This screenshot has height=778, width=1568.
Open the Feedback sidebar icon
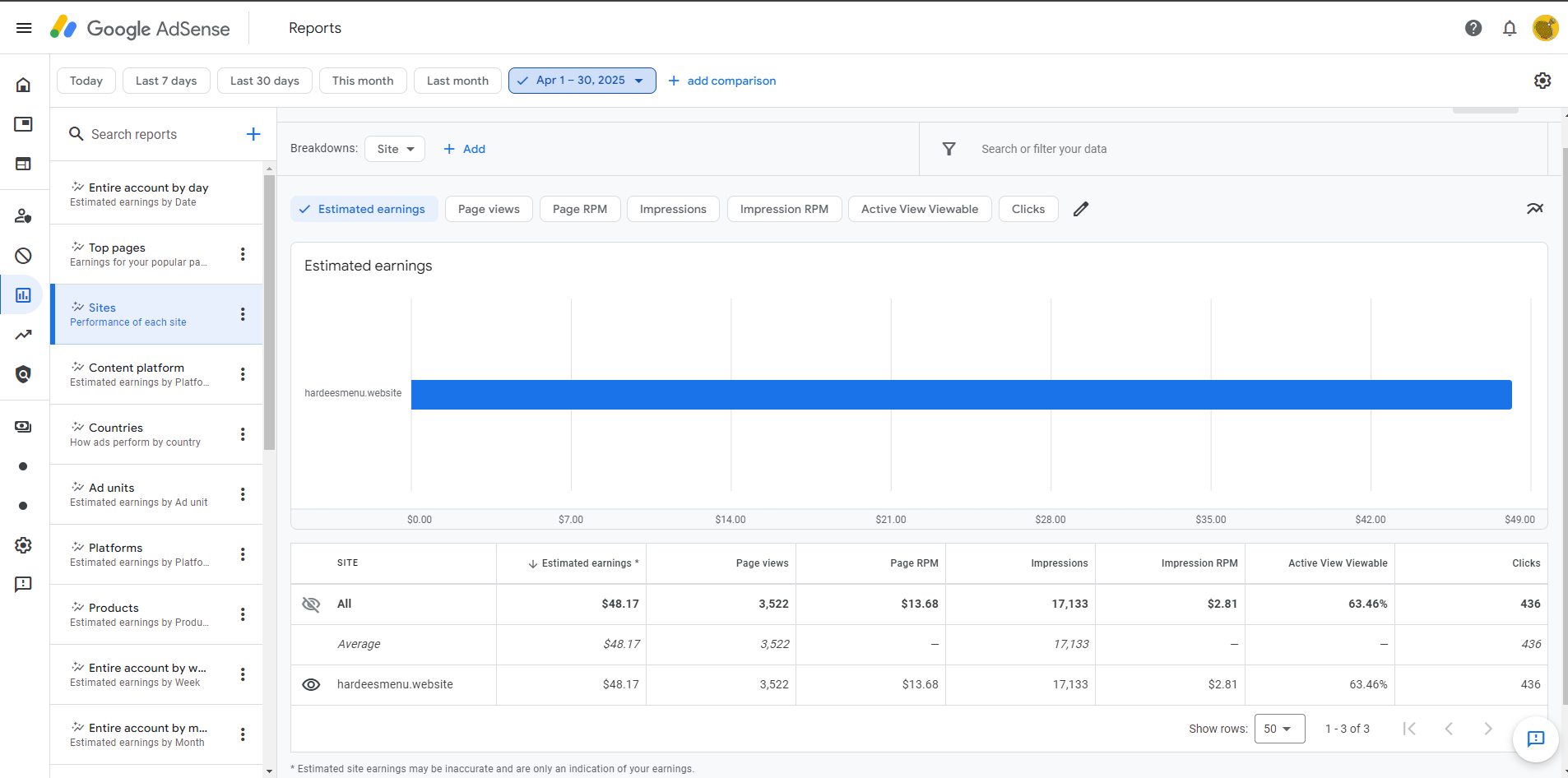pos(23,585)
